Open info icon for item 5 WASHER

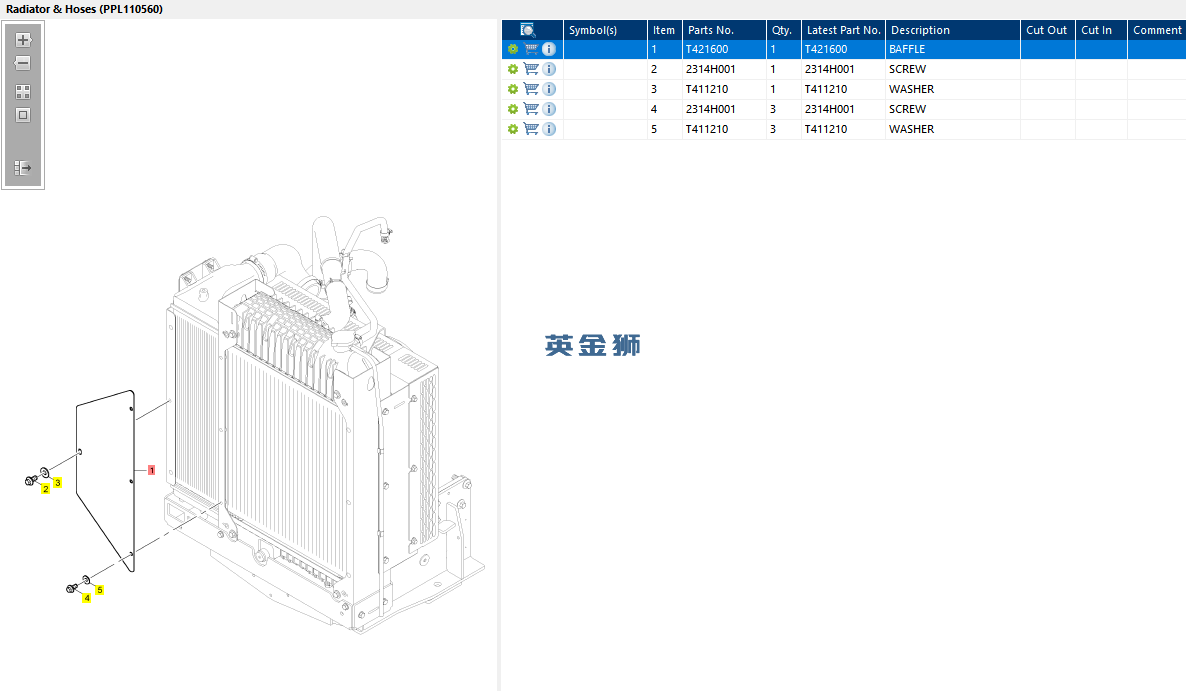(549, 129)
